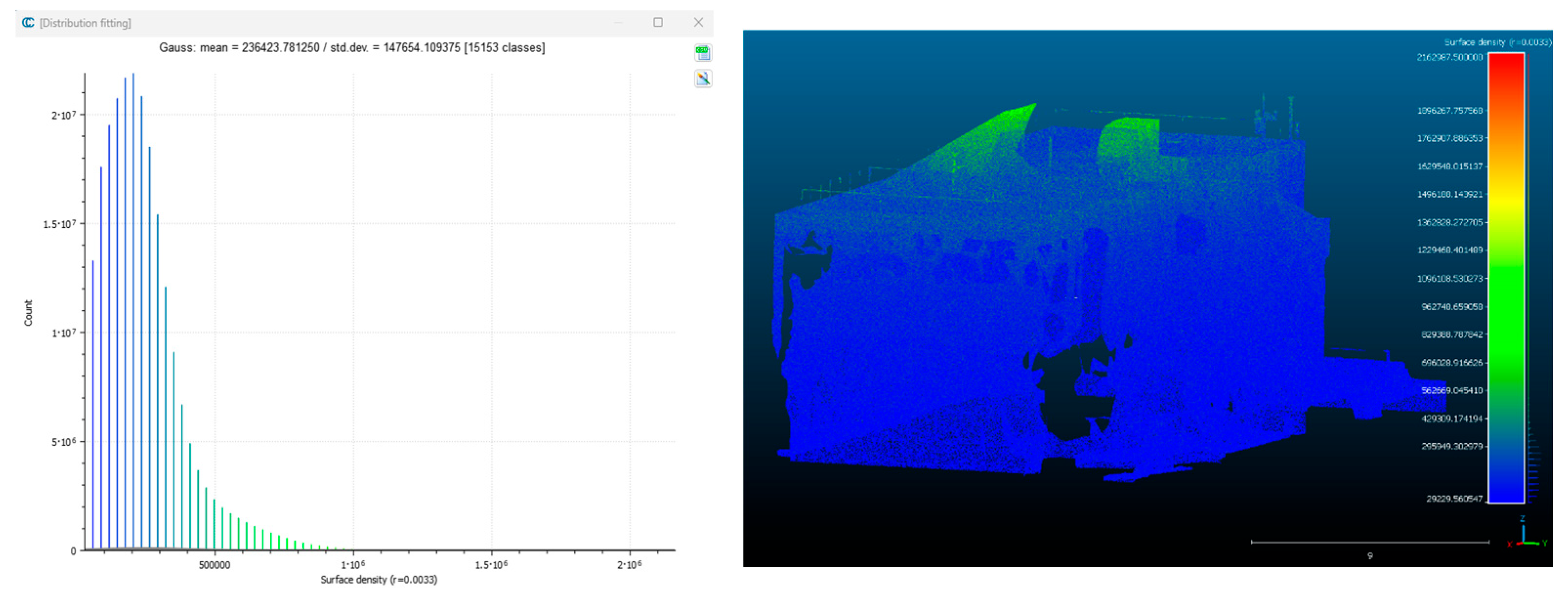Click the CloudCompare logo in title bar
Screen dimensions: 1568x599
(28, 22)
